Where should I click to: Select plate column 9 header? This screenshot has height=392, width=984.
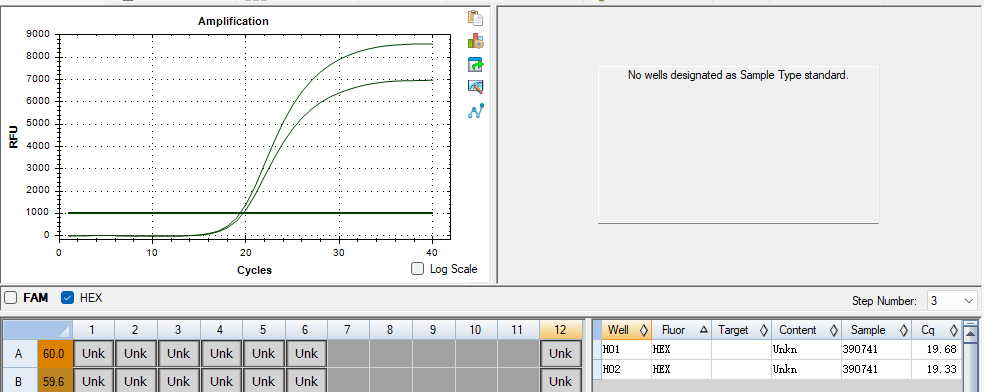pyautogui.click(x=433, y=329)
